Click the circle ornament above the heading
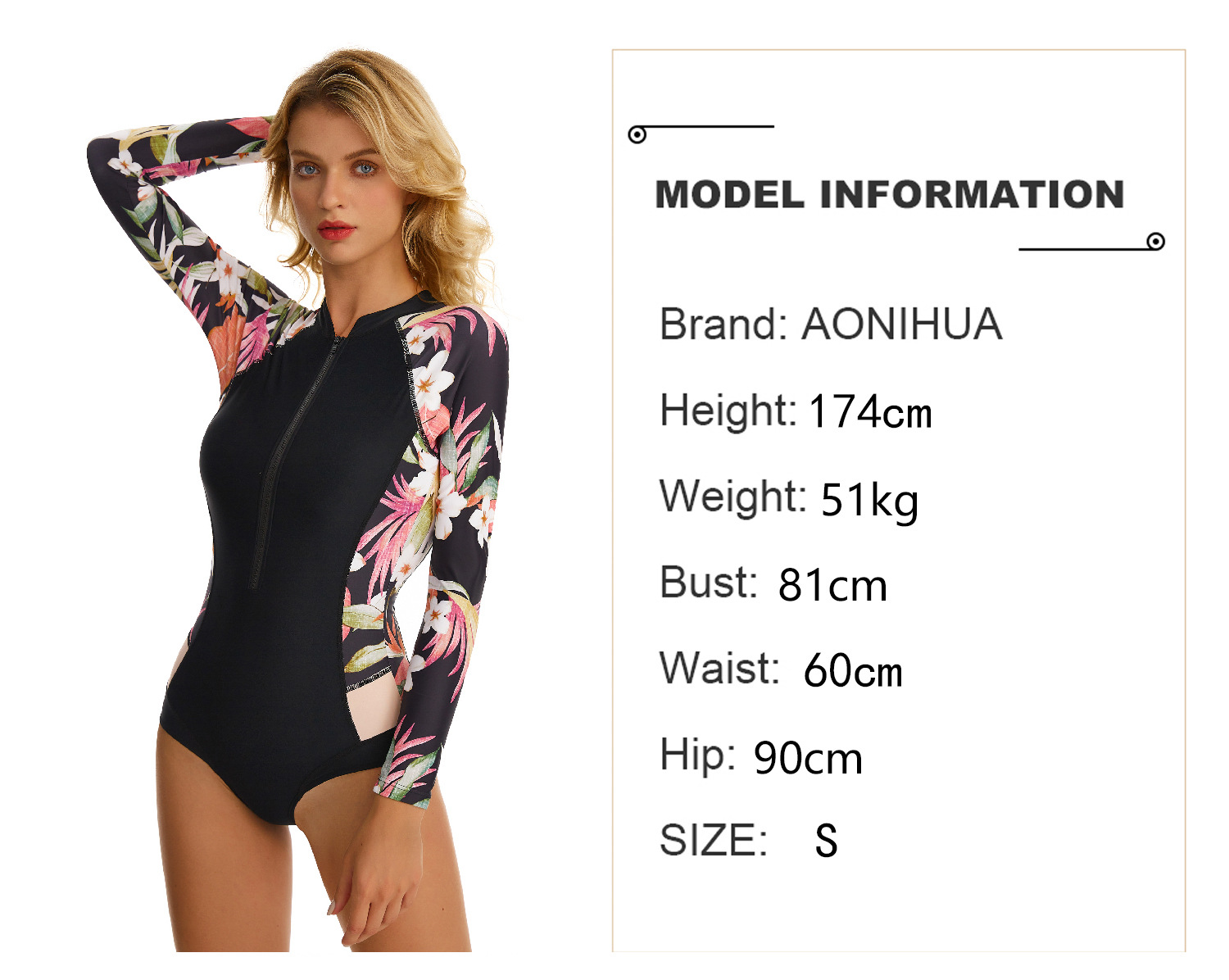Image resolution: width=1229 pixels, height=980 pixels. (637, 134)
